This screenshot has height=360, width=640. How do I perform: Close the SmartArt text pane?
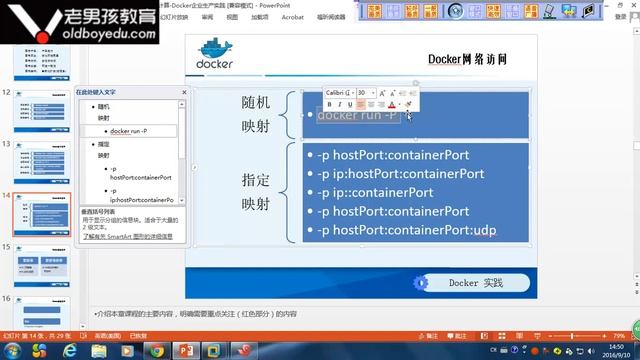pos(184,92)
